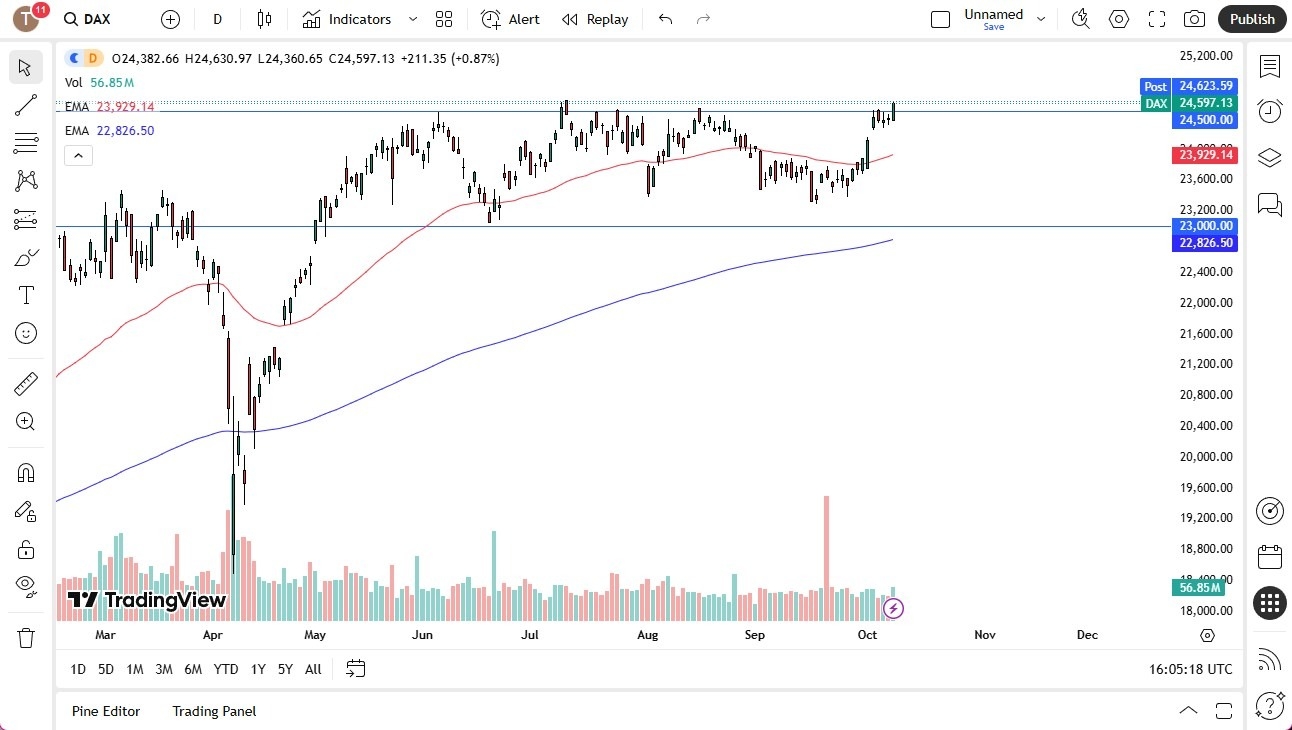Toggle lock all drawings

coord(25,549)
